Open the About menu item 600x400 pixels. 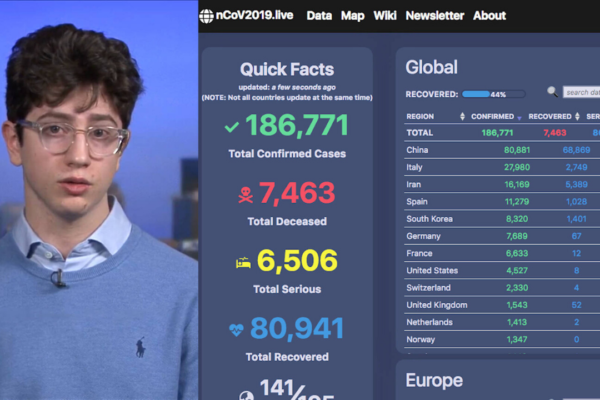[489, 16]
